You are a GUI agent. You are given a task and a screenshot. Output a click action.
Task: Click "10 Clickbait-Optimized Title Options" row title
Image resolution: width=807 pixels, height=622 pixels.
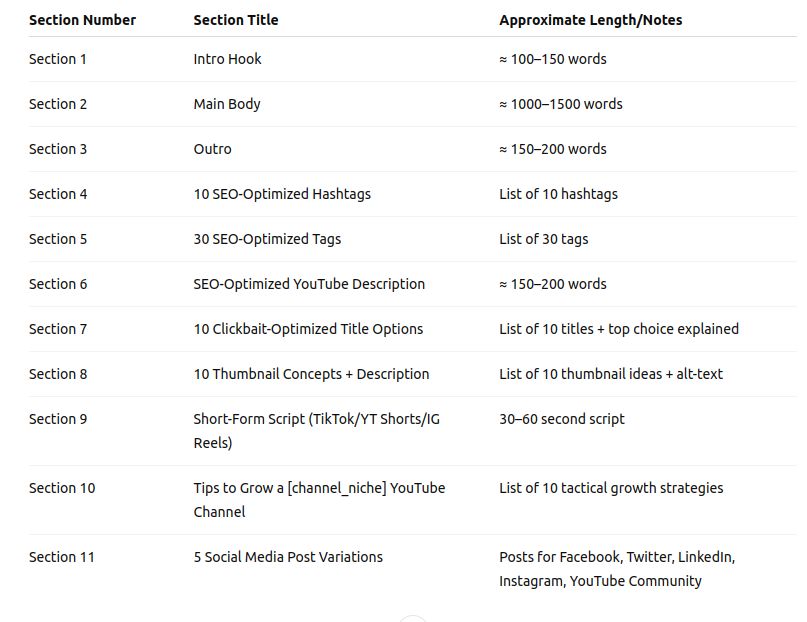coord(308,329)
